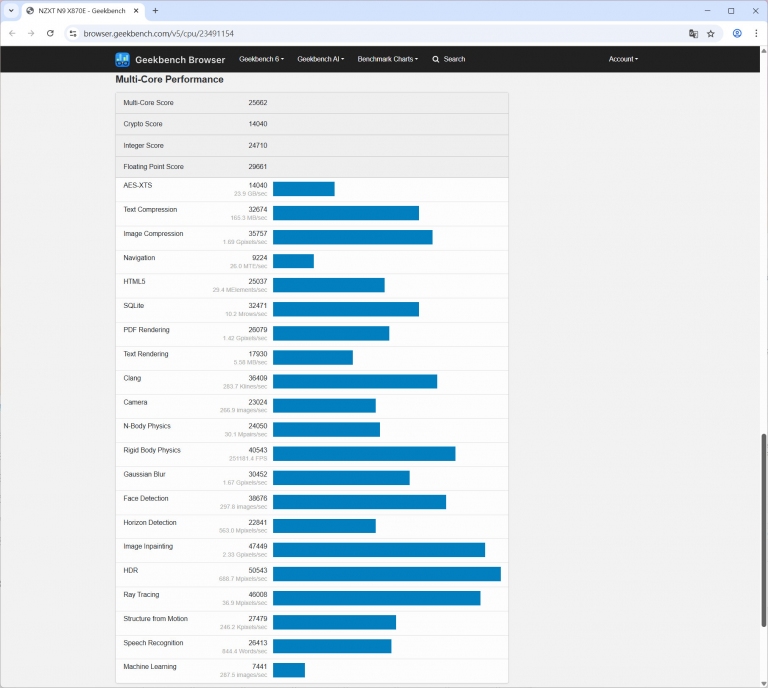
Task: Click the scrollbar up arrow
Action: (x=763, y=51)
